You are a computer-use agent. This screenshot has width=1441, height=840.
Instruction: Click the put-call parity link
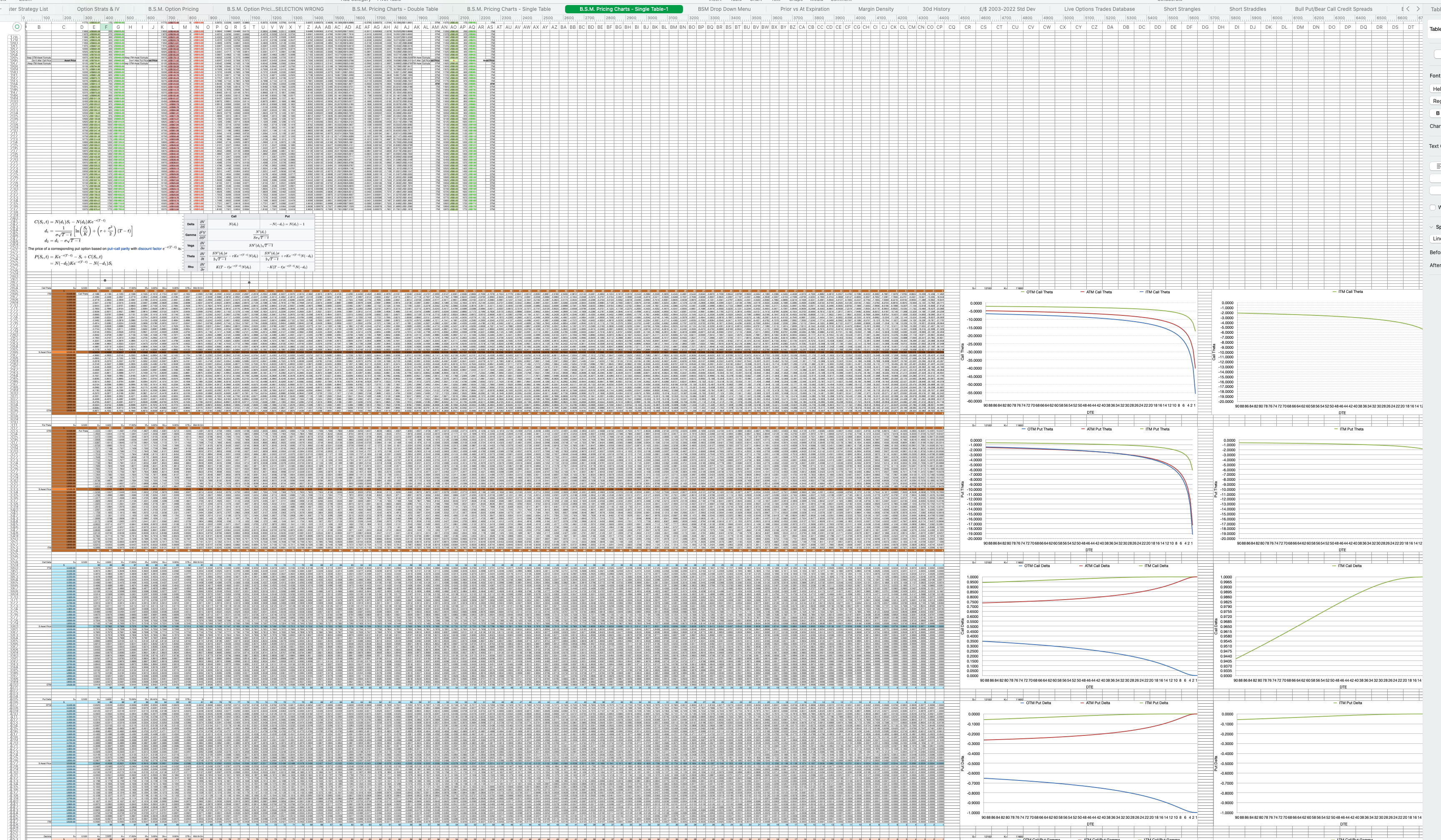click(118, 249)
